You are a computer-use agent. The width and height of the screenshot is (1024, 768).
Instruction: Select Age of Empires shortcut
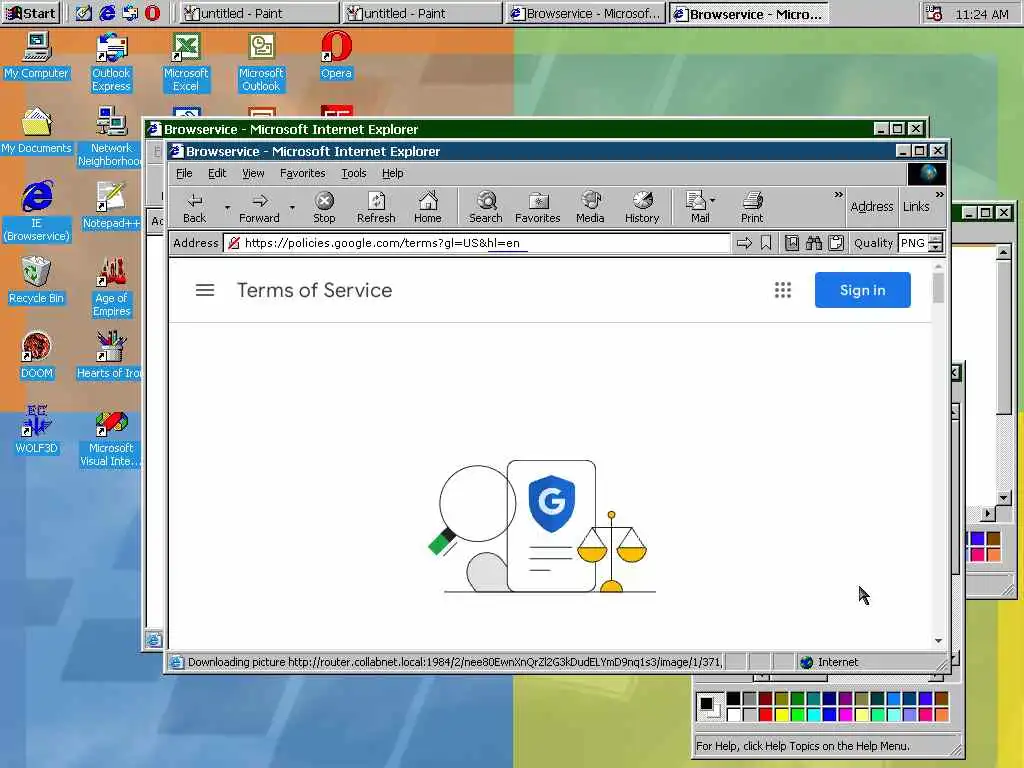[111, 287]
